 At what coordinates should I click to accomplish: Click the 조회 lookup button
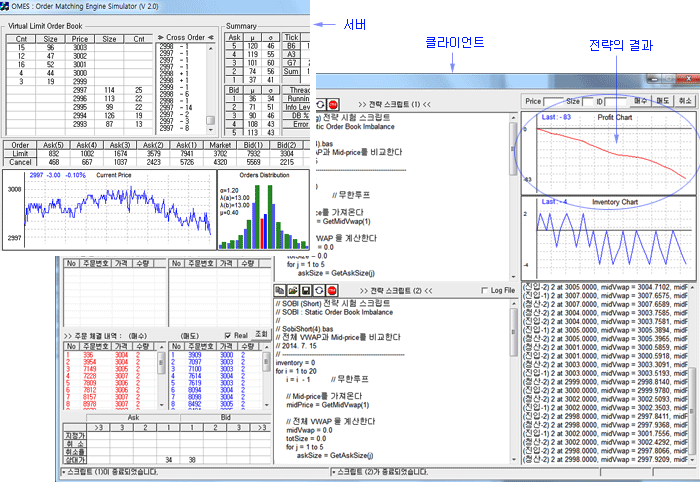click(x=261, y=334)
